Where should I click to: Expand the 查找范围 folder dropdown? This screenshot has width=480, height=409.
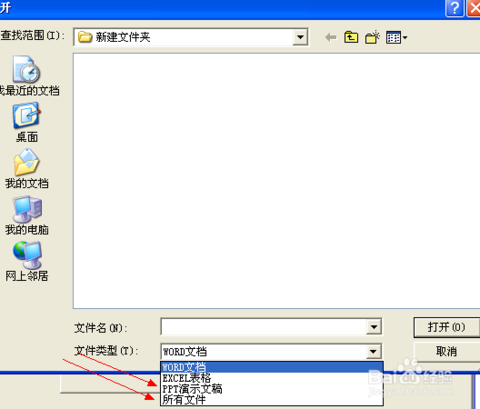pos(300,37)
